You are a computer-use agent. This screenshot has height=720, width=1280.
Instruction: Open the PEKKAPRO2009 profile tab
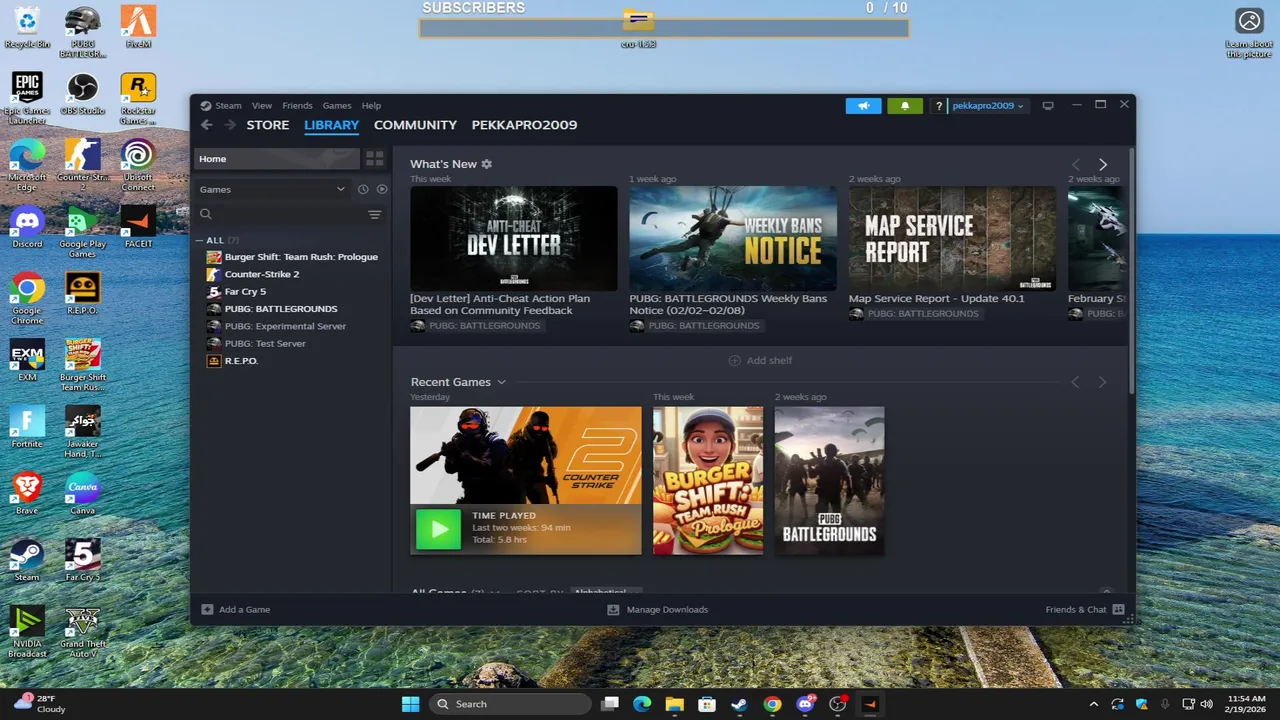point(524,125)
